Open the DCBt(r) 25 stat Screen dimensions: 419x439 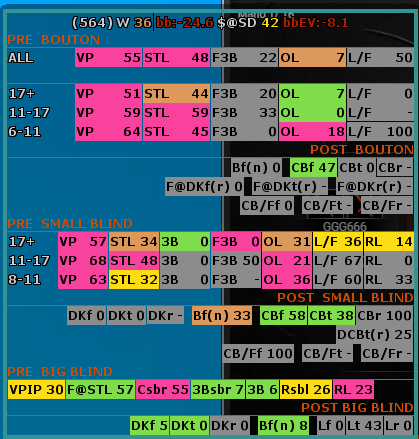[x=375, y=334]
